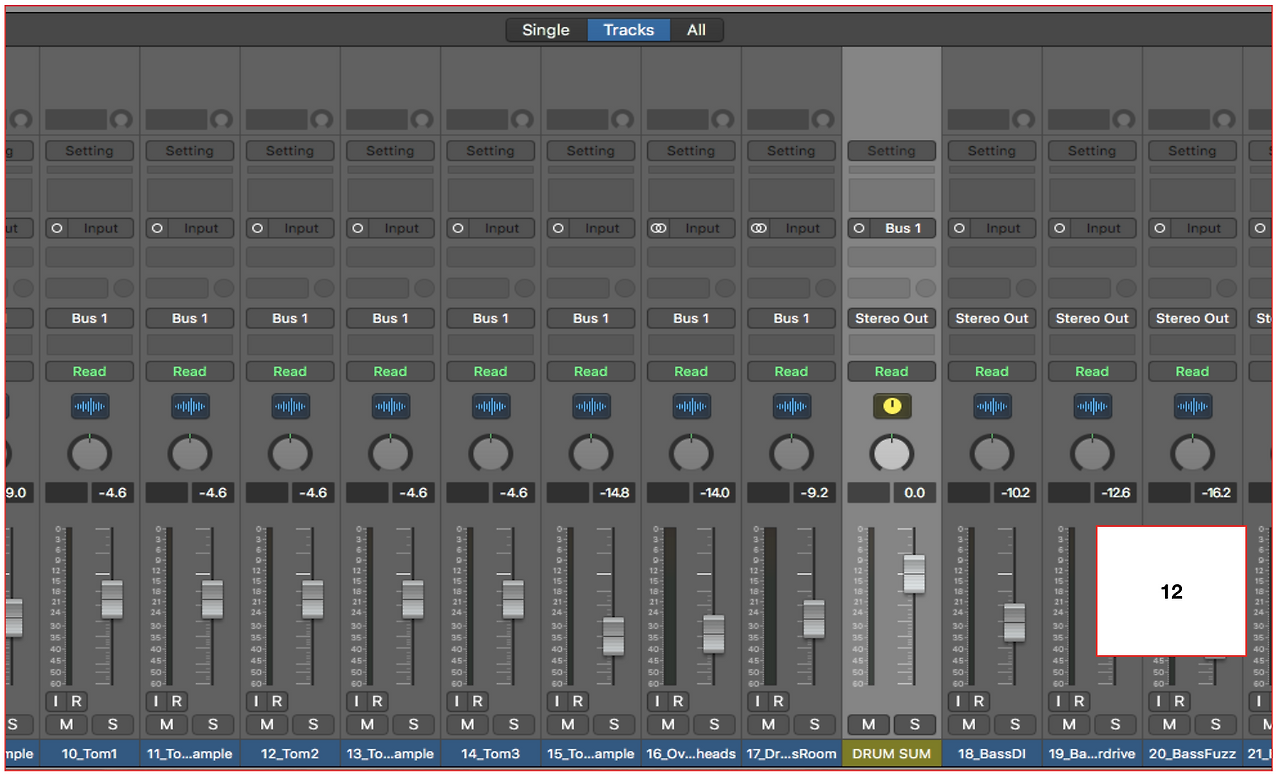Click the audio waveform icon on 10_Tom1
The height and width of the screenshot is (781, 1280).
tap(90, 407)
